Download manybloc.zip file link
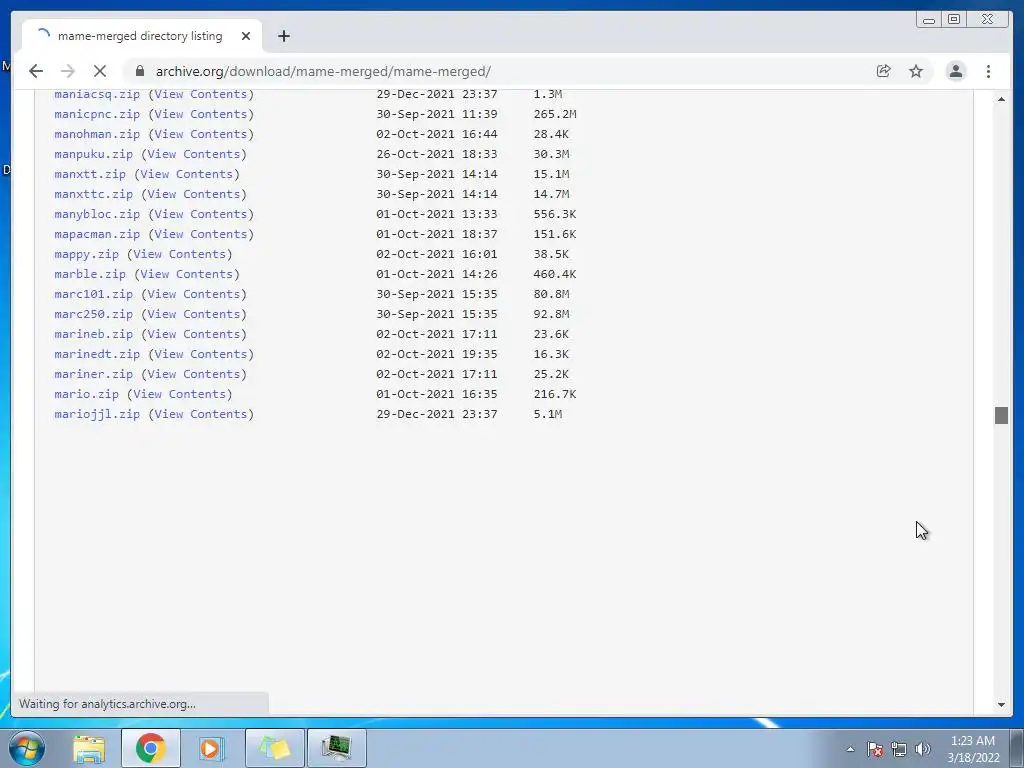This screenshot has width=1024, height=768. click(x=97, y=214)
